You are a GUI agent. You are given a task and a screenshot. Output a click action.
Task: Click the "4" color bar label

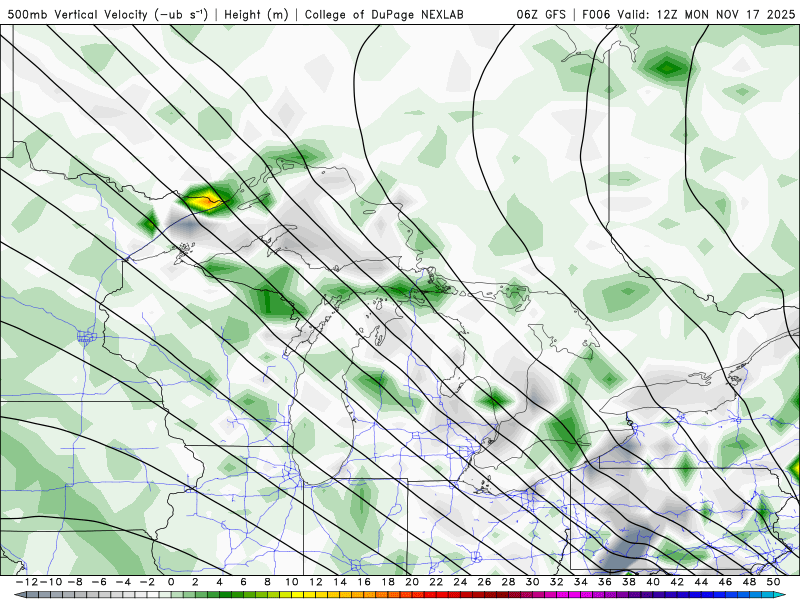click(219, 582)
